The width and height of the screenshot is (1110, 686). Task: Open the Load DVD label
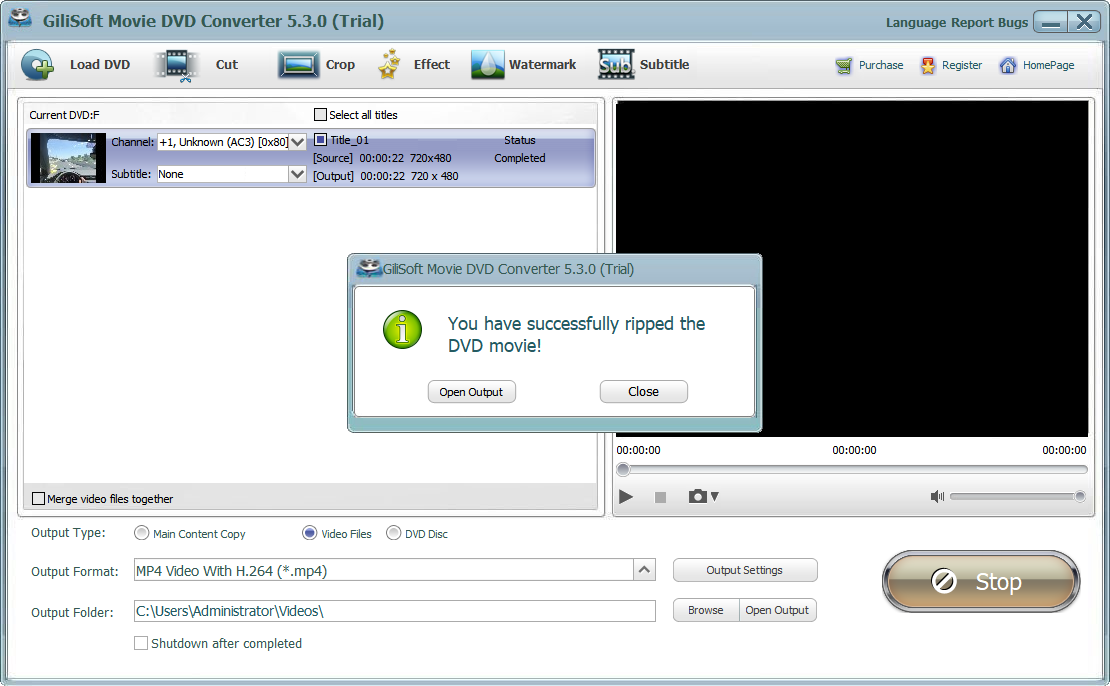tap(100, 64)
